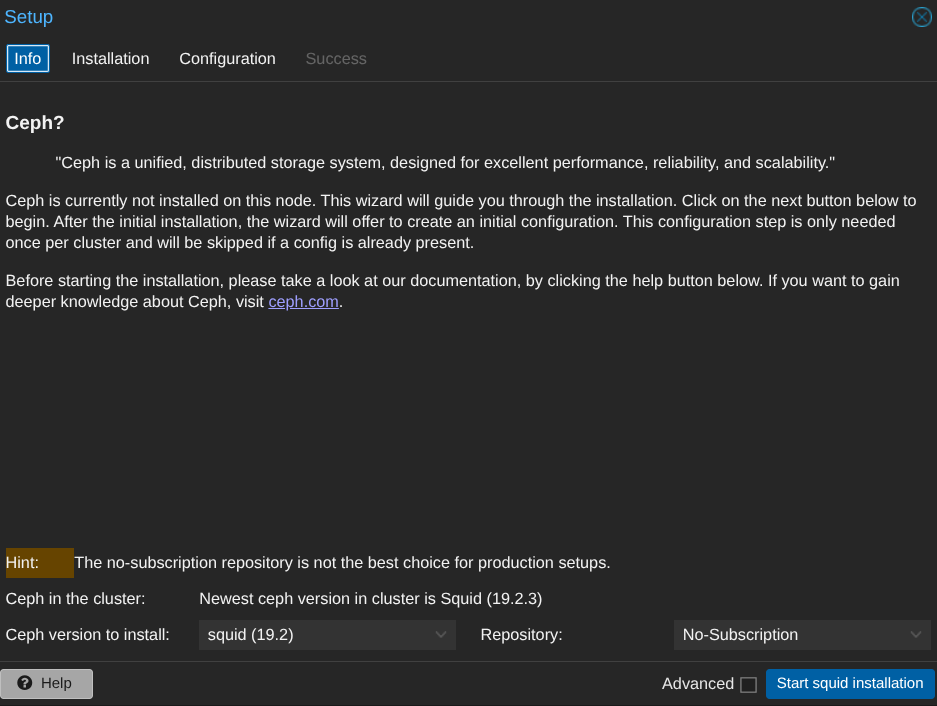Expand the Ceph version dropdown arrow

[441, 635]
